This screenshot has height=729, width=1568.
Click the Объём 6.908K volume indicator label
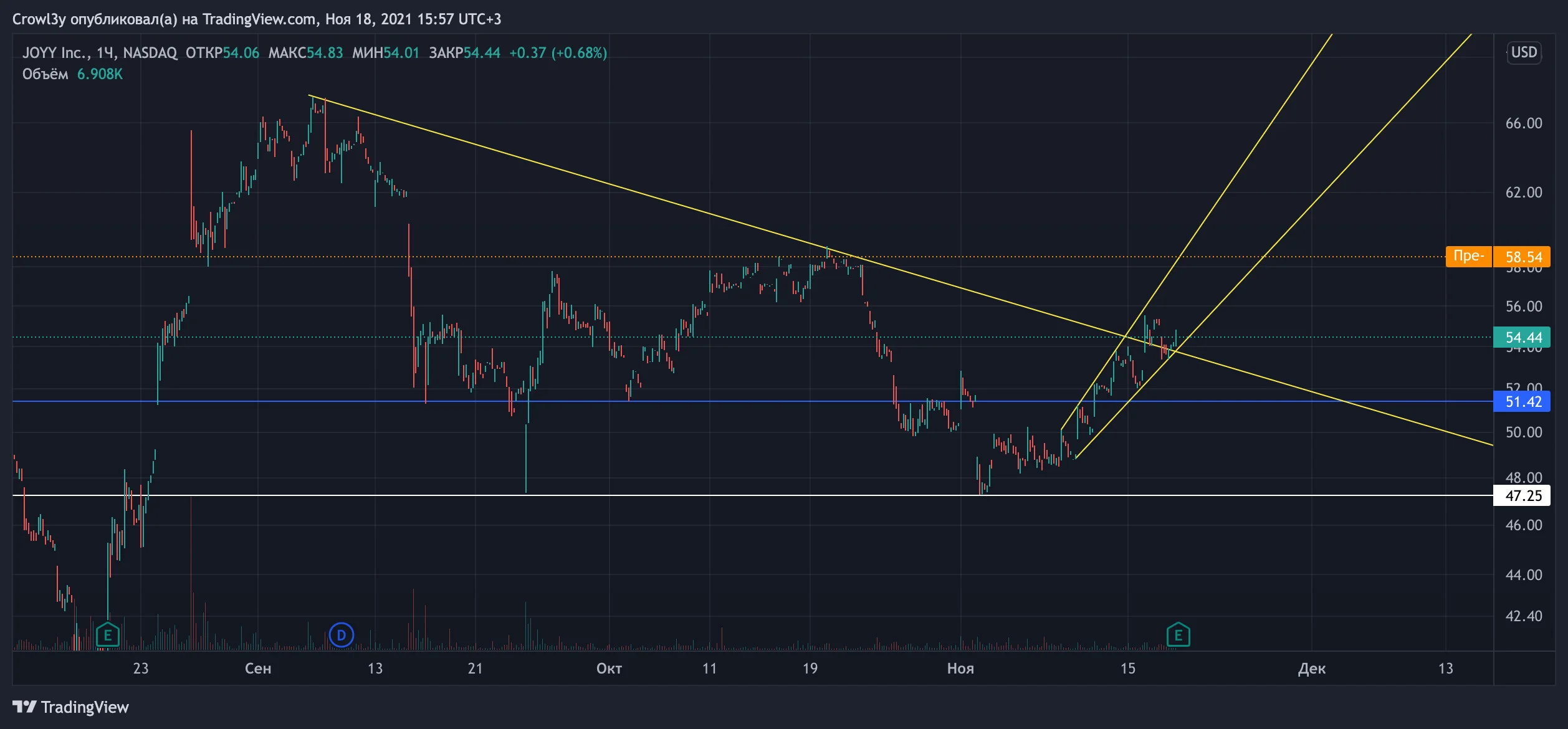click(x=72, y=74)
